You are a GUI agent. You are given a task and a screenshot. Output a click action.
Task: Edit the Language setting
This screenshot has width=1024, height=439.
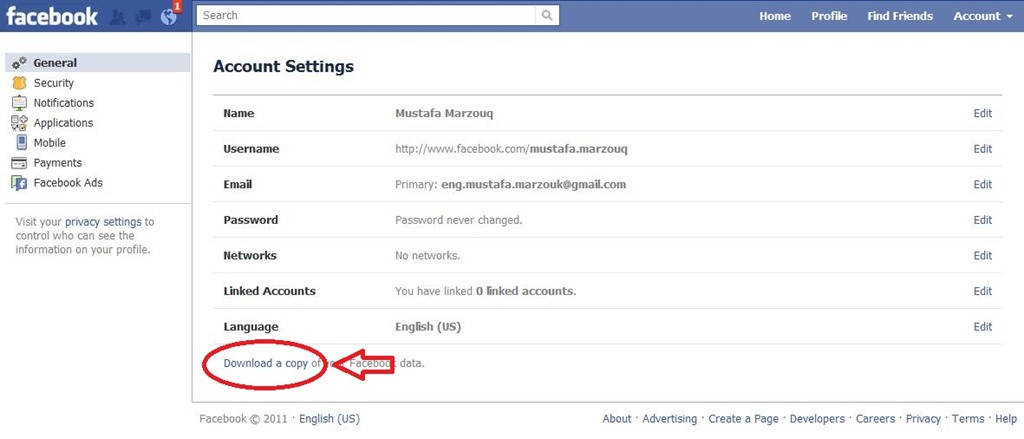(982, 327)
